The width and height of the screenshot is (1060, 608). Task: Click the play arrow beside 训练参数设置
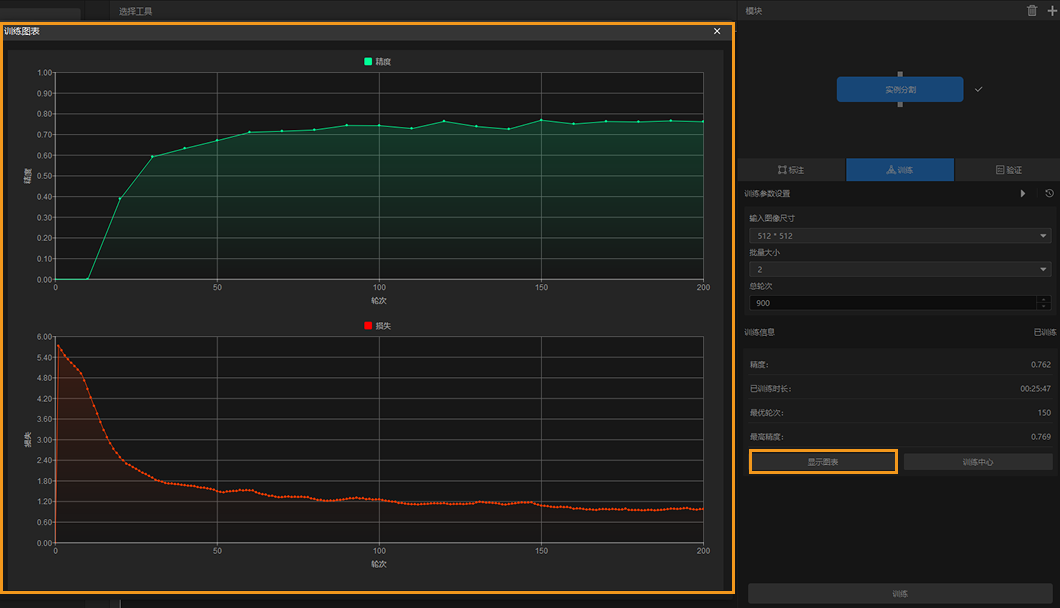[1023, 193]
